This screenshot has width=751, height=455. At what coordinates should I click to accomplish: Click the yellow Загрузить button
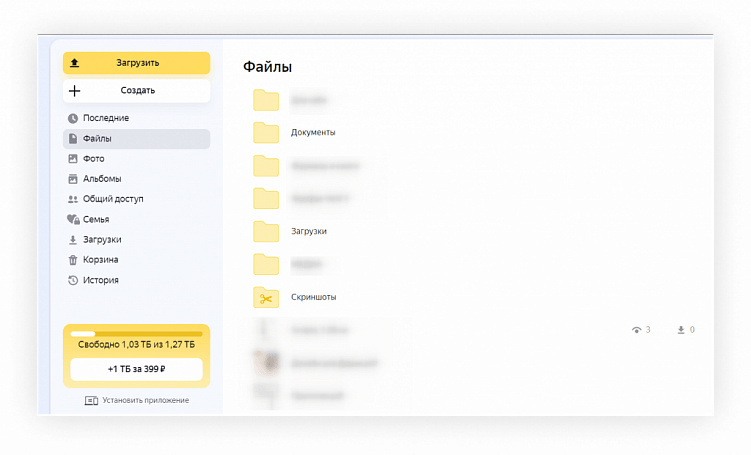(137, 63)
